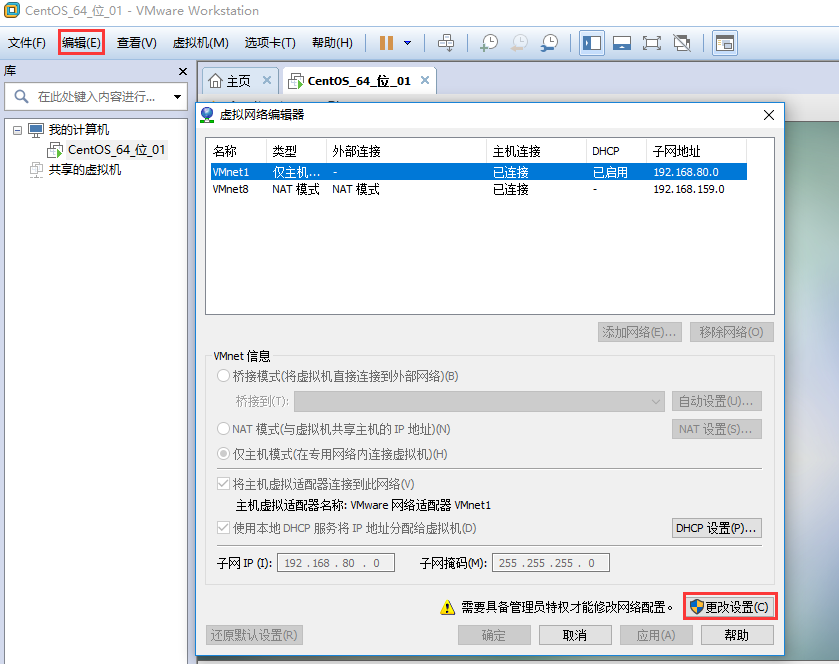Select 我的计算机 in library tree
The image size is (839, 664).
[x=79, y=129]
